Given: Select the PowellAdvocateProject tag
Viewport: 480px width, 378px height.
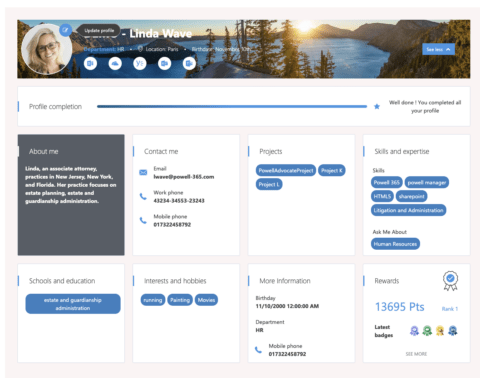Looking at the screenshot, I should 286,170.
